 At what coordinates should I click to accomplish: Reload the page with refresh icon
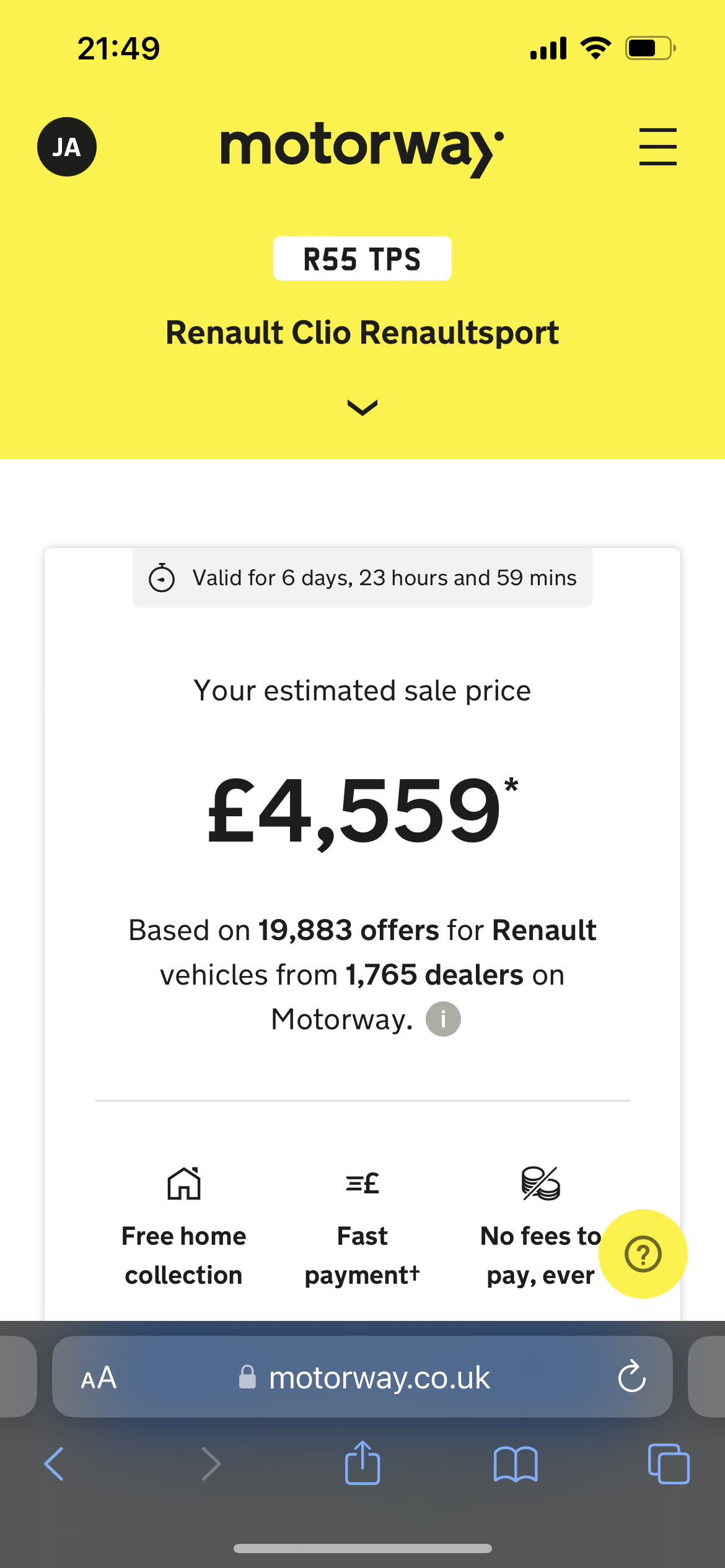(632, 1377)
